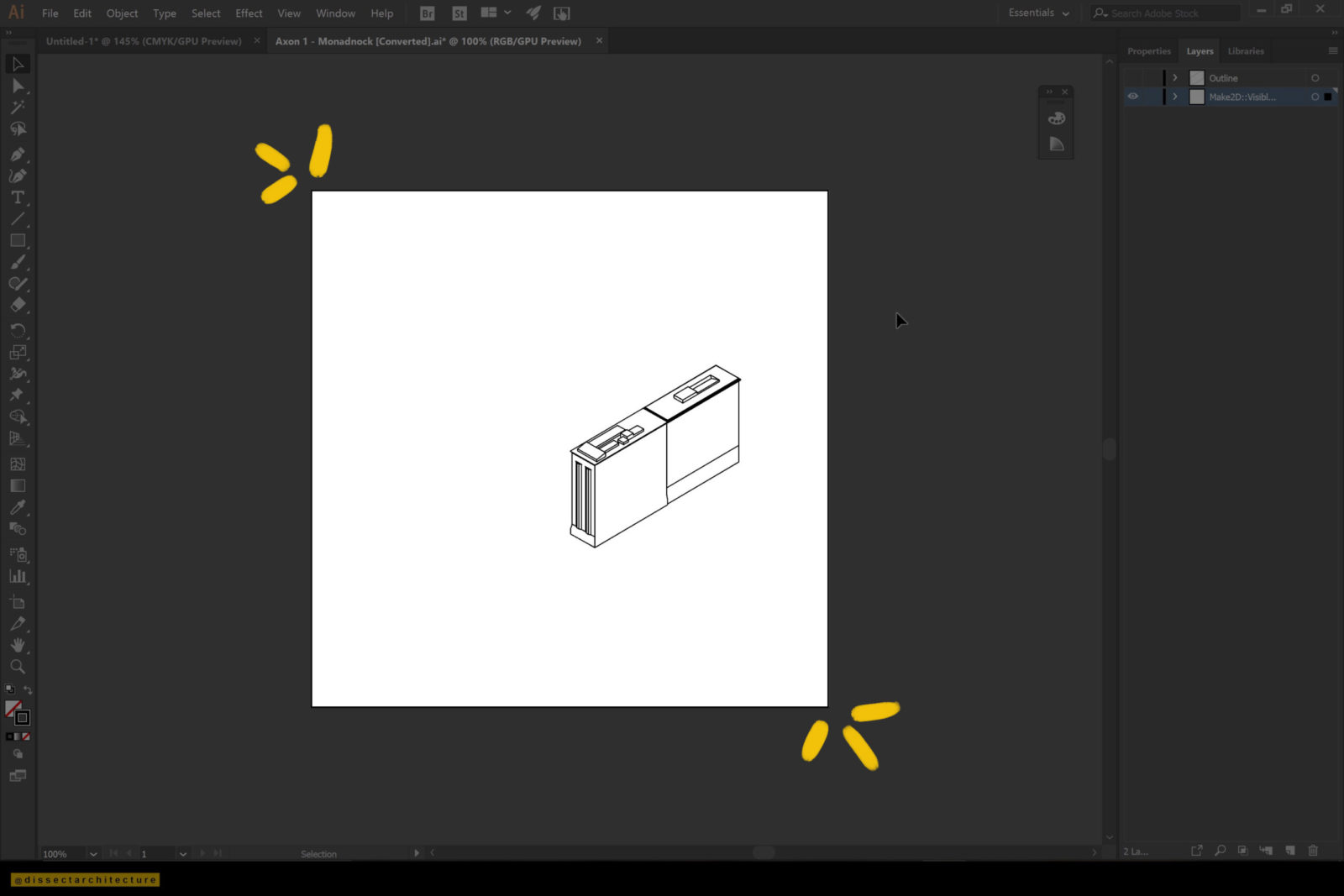Select the Puppet Warp pin tool
This screenshot has height=896, width=1344.
18,395
